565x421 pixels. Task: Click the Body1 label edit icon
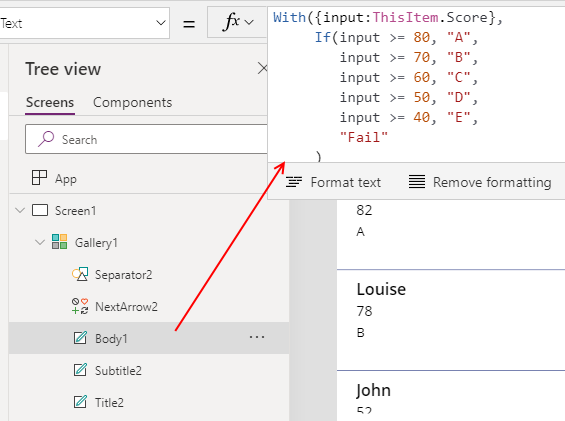(80, 338)
